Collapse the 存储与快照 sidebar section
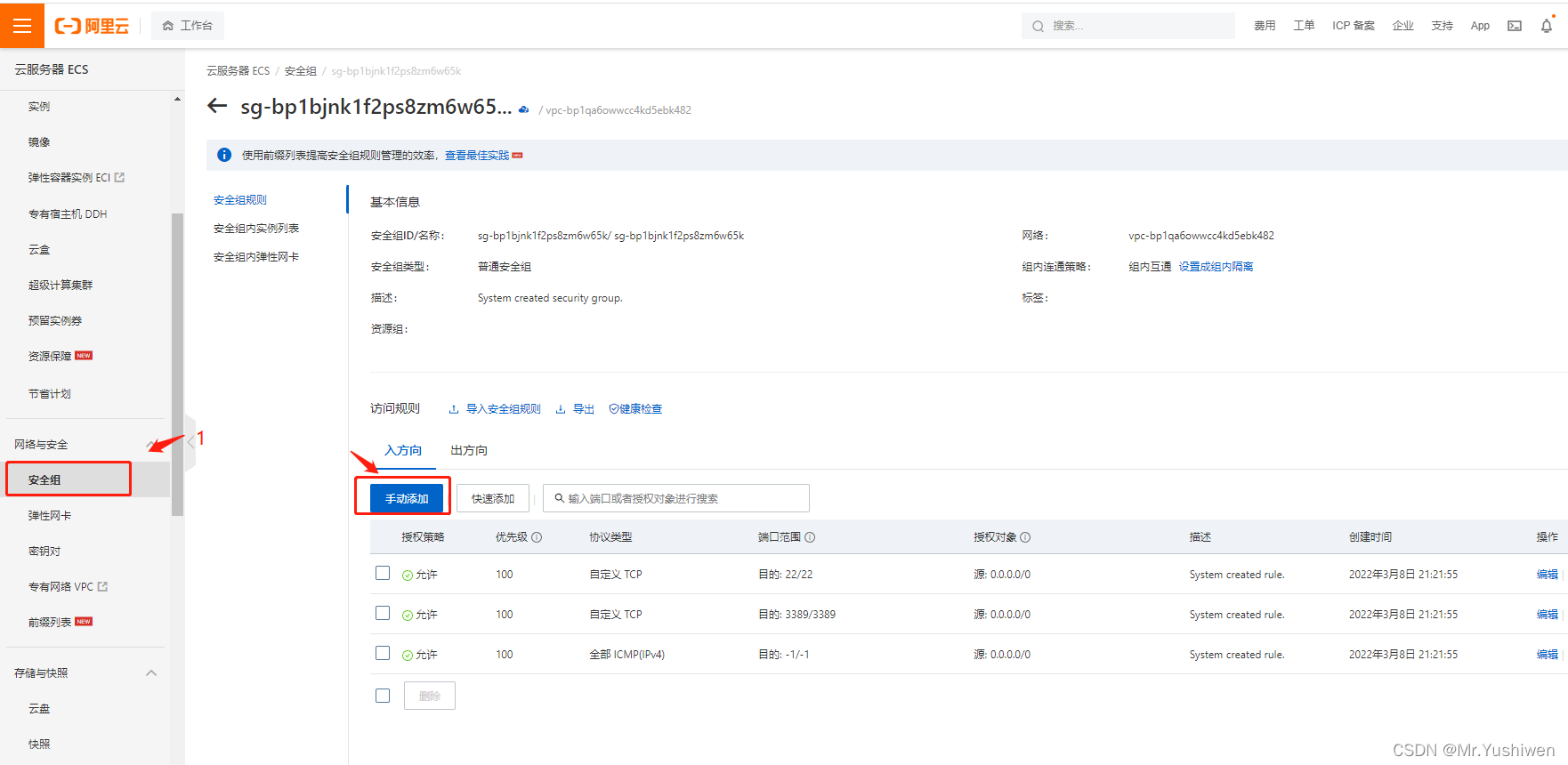Viewport: 1568px width, 765px height. 151,673
